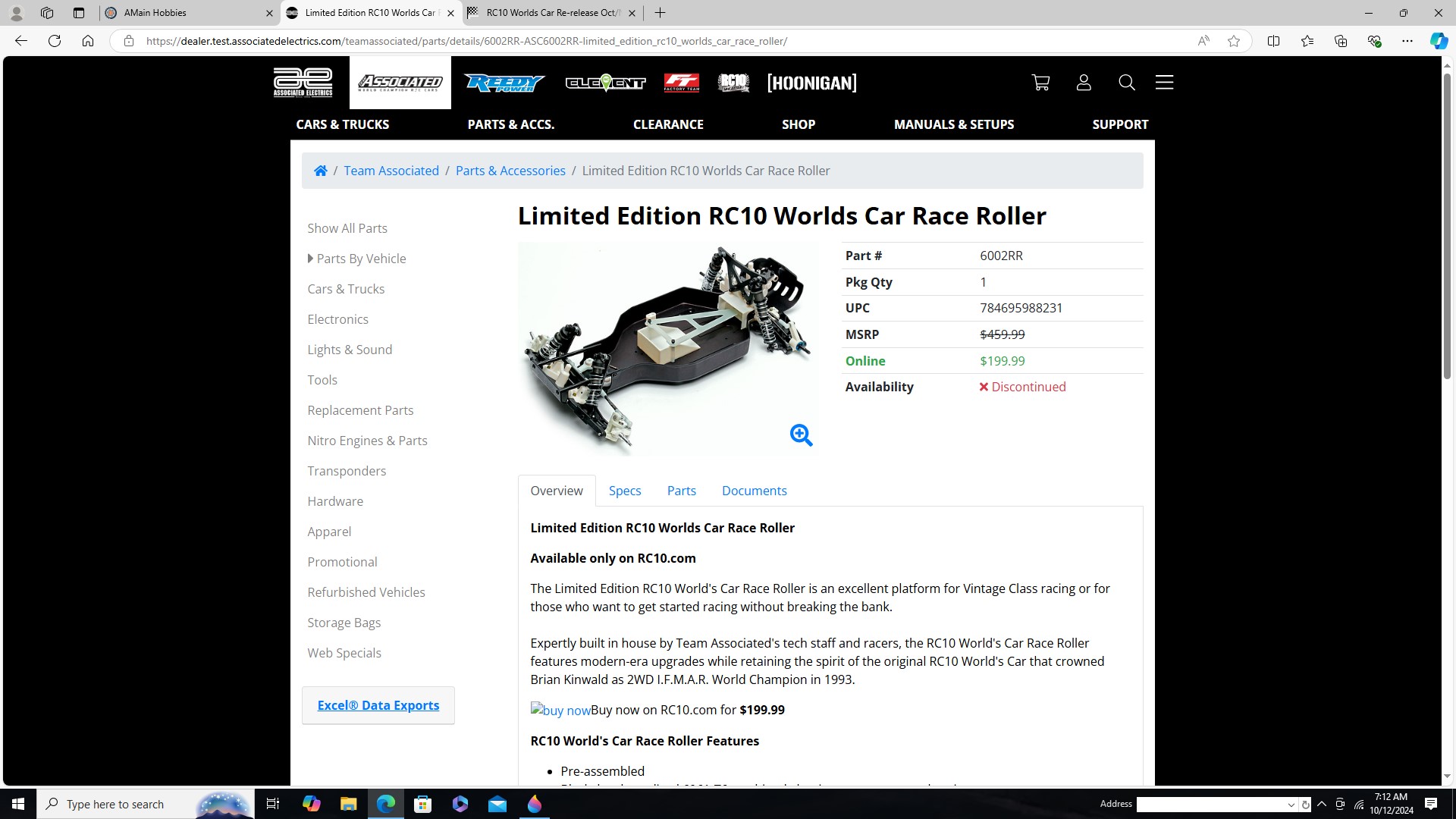Open browser settings and more menu
The height and width of the screenshot is (819, 1456).
coord(1407,41)
